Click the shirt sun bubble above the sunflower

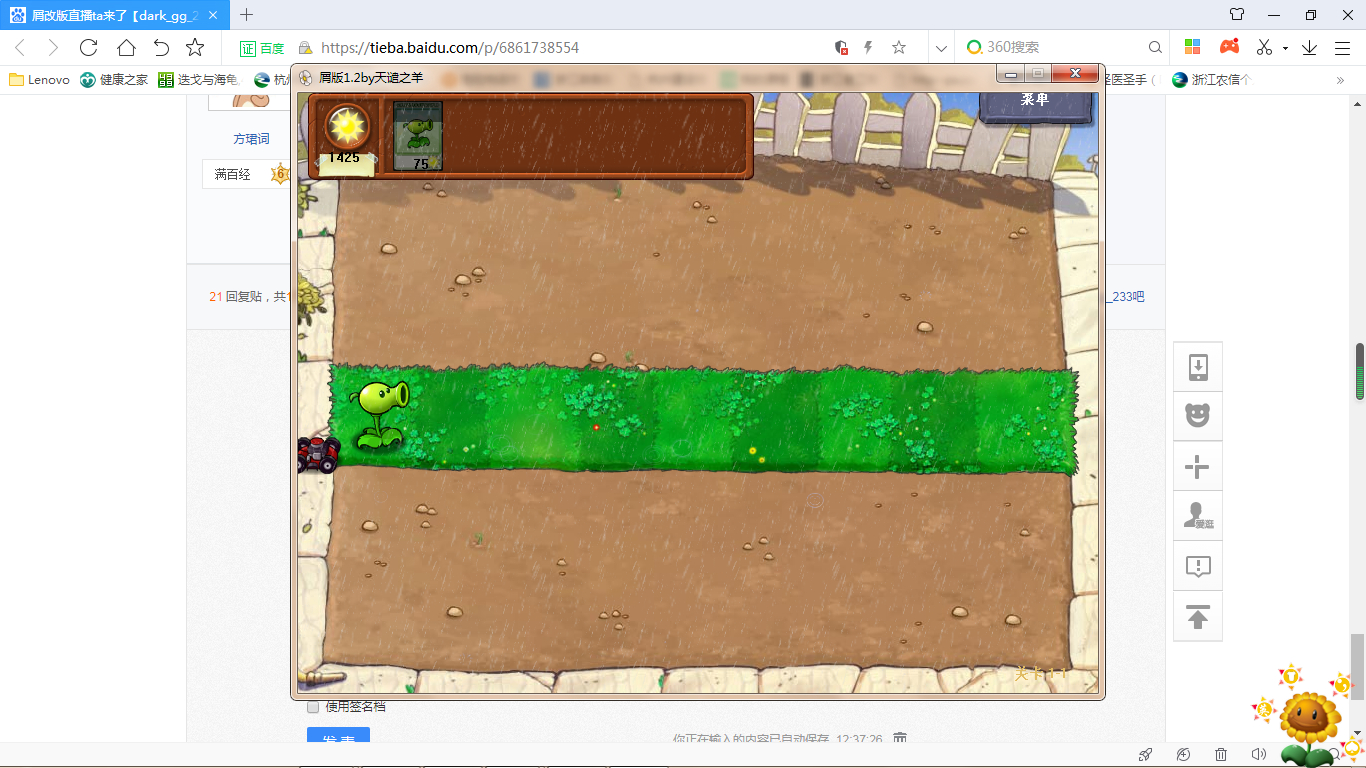tap(1291, 676)
